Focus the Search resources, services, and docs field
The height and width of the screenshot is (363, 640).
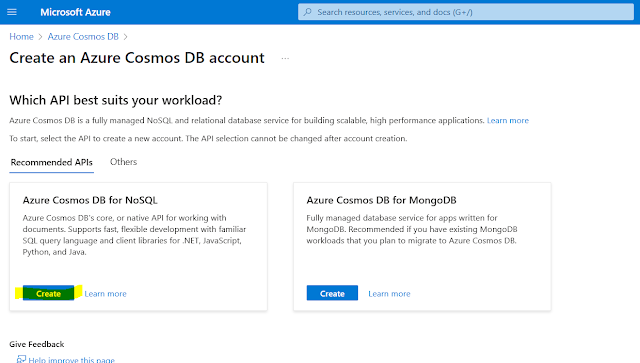click(x=466, y=12)
